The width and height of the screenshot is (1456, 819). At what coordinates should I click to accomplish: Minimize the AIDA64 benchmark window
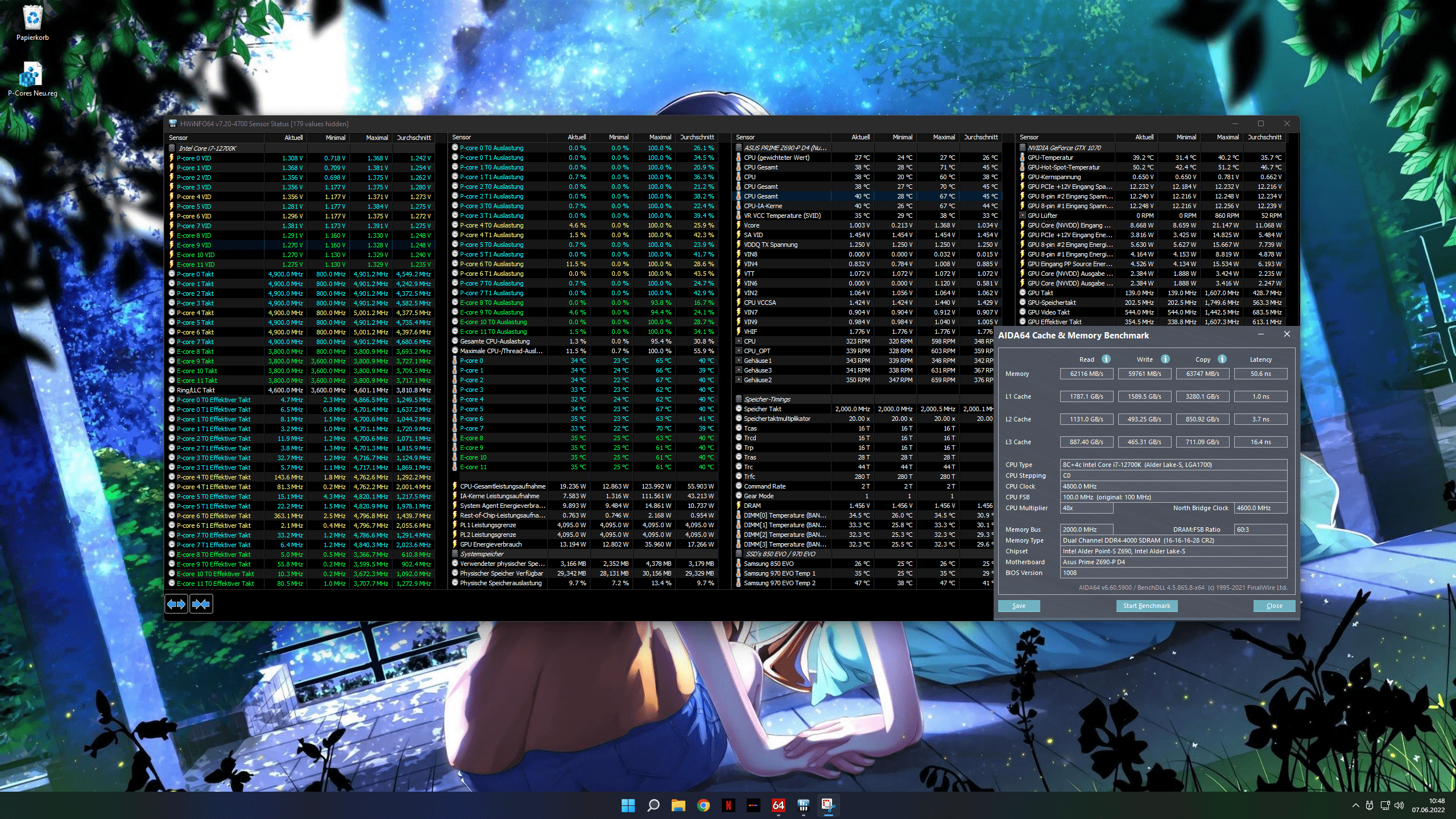(1261, 334)
